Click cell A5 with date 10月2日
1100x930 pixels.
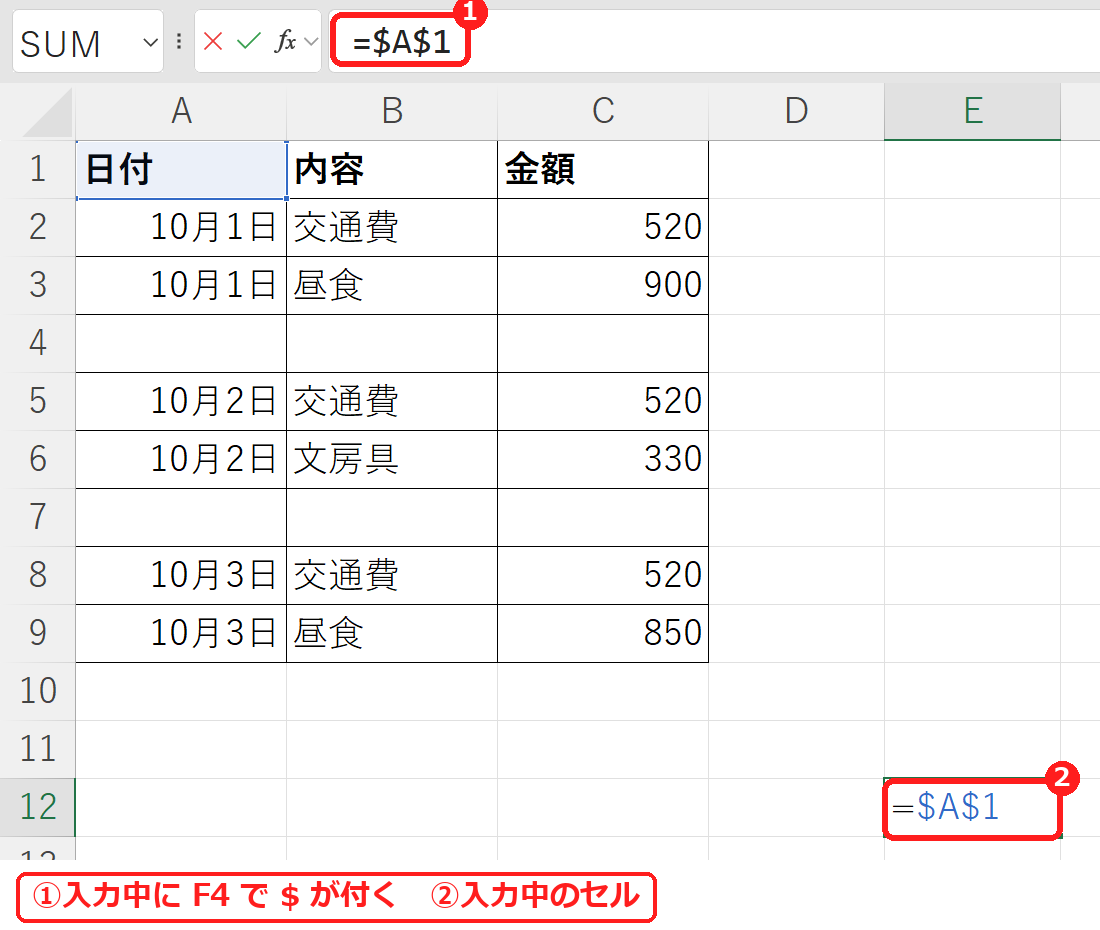tap(181, 401)
